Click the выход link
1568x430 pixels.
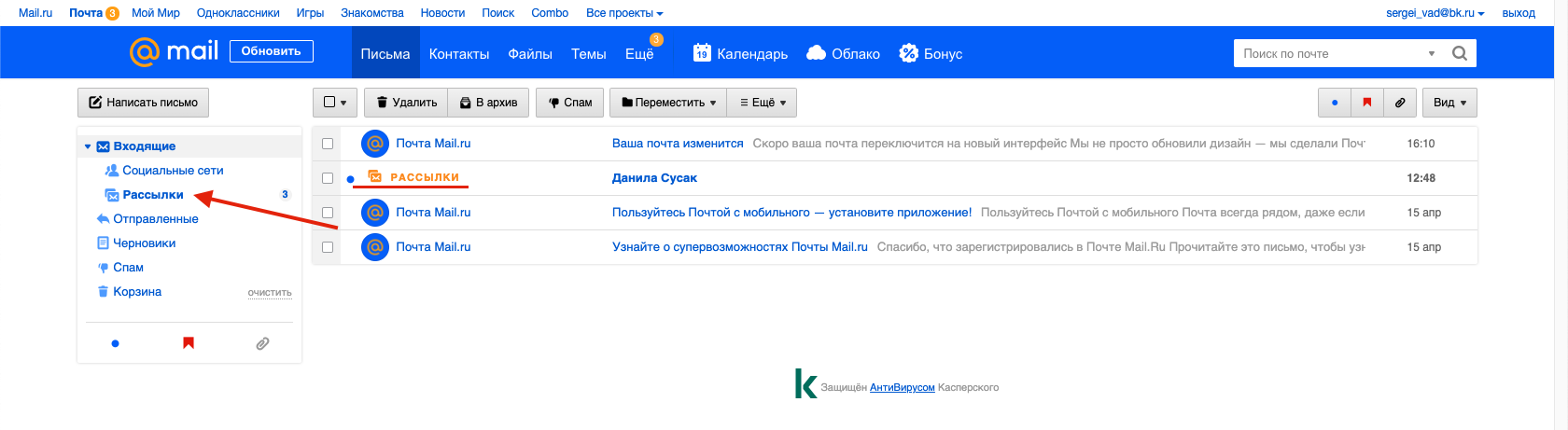pos(1519,13)
